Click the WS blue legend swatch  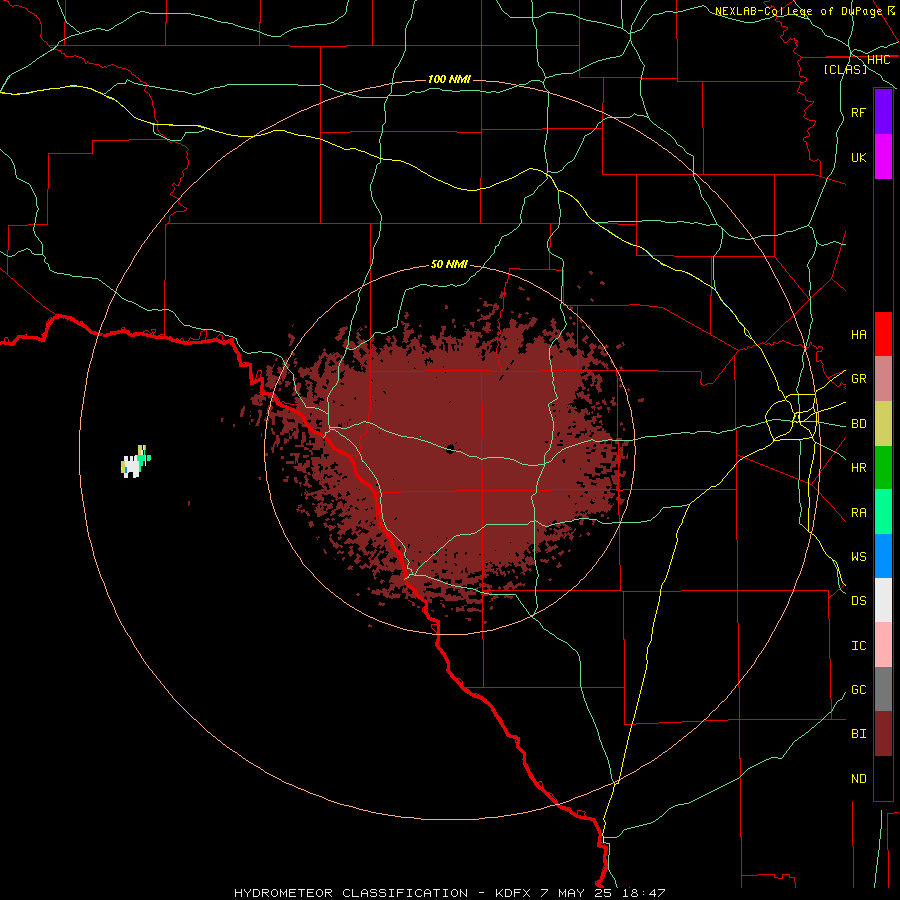click(883, 556)
